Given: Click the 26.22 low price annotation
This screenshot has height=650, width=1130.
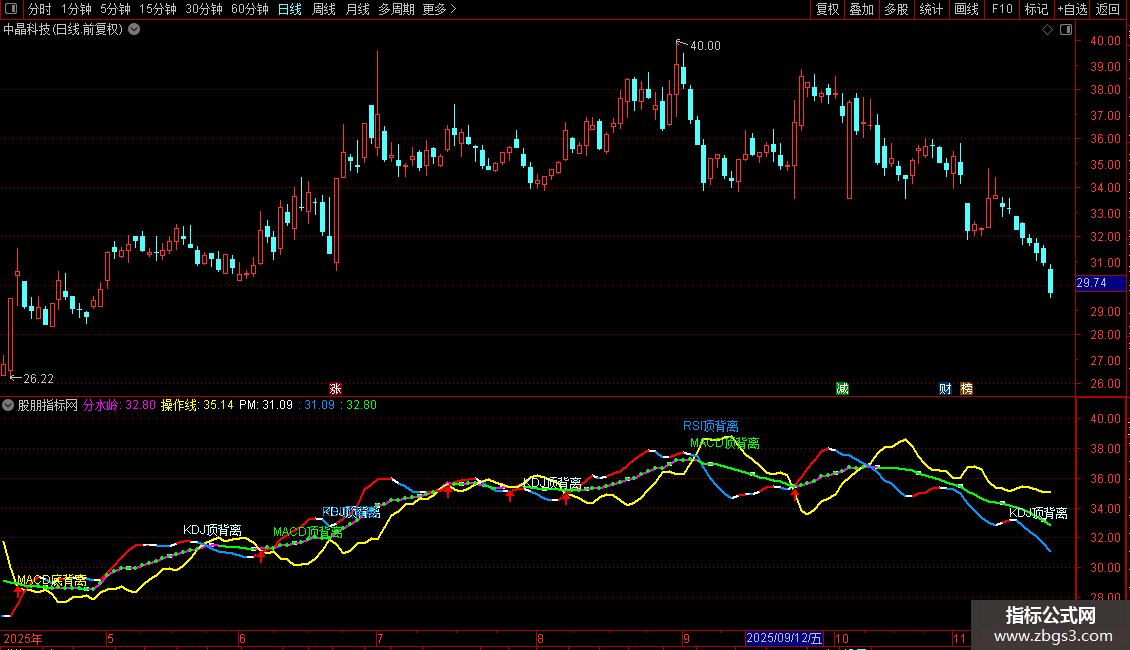Looking at the screenshot, I should 38,378.
